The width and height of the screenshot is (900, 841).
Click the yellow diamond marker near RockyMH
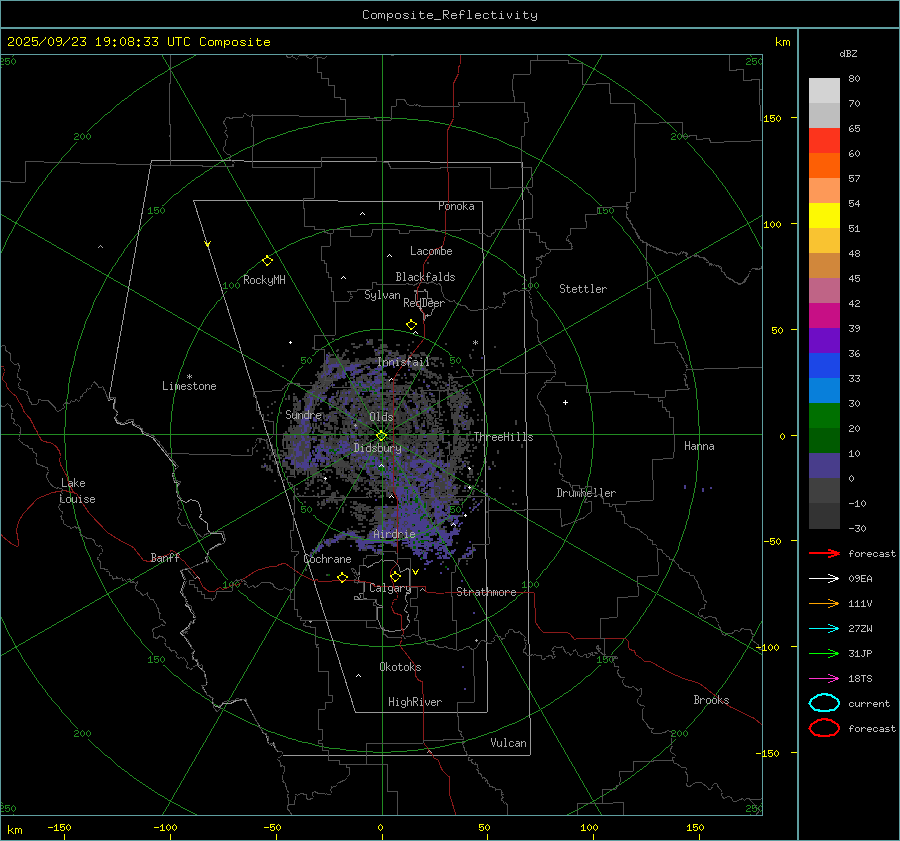pyautogui.click(x=267, y=260)
